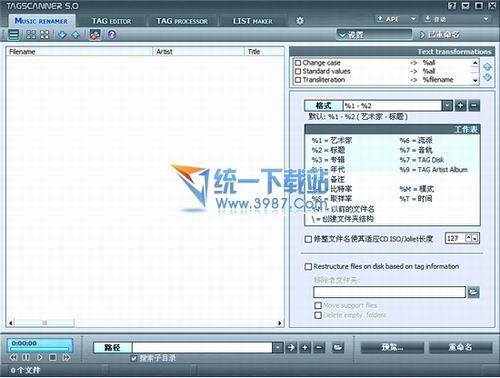Switch to the List Maker tab
The width and height of the screenshot is (500, 378).
(253, 21)
